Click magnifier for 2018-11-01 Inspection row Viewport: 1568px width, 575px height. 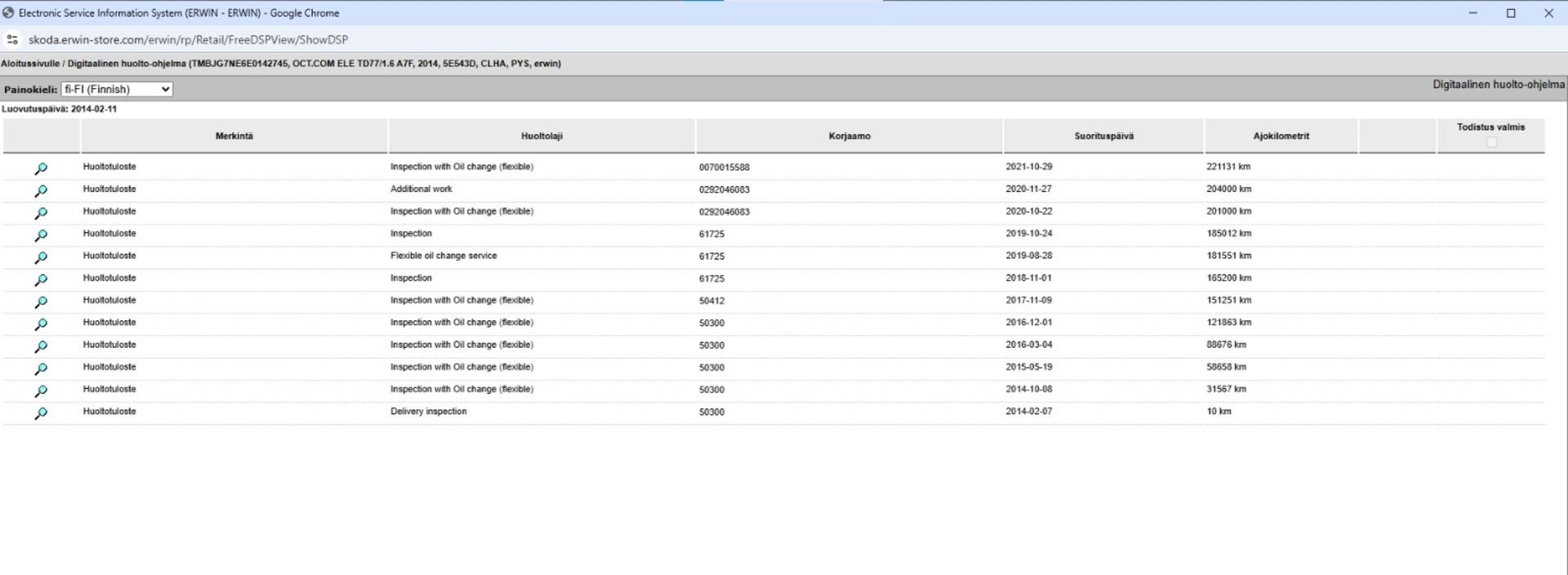click(41, 279)
